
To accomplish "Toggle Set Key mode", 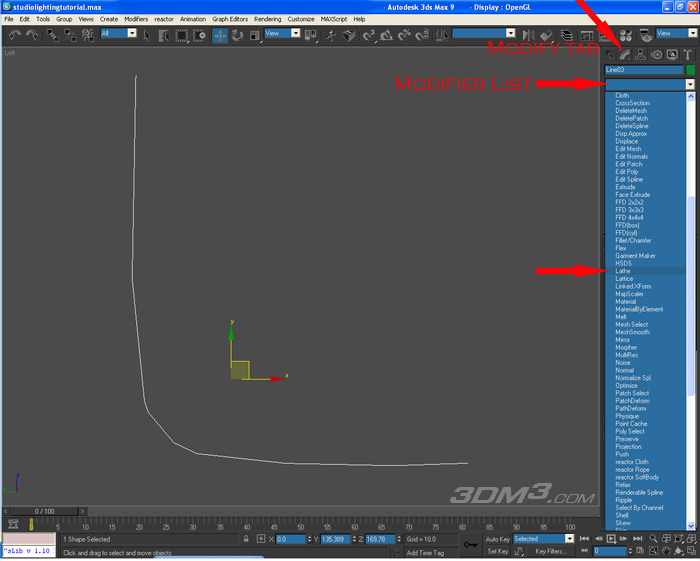I will coord(498,551).
